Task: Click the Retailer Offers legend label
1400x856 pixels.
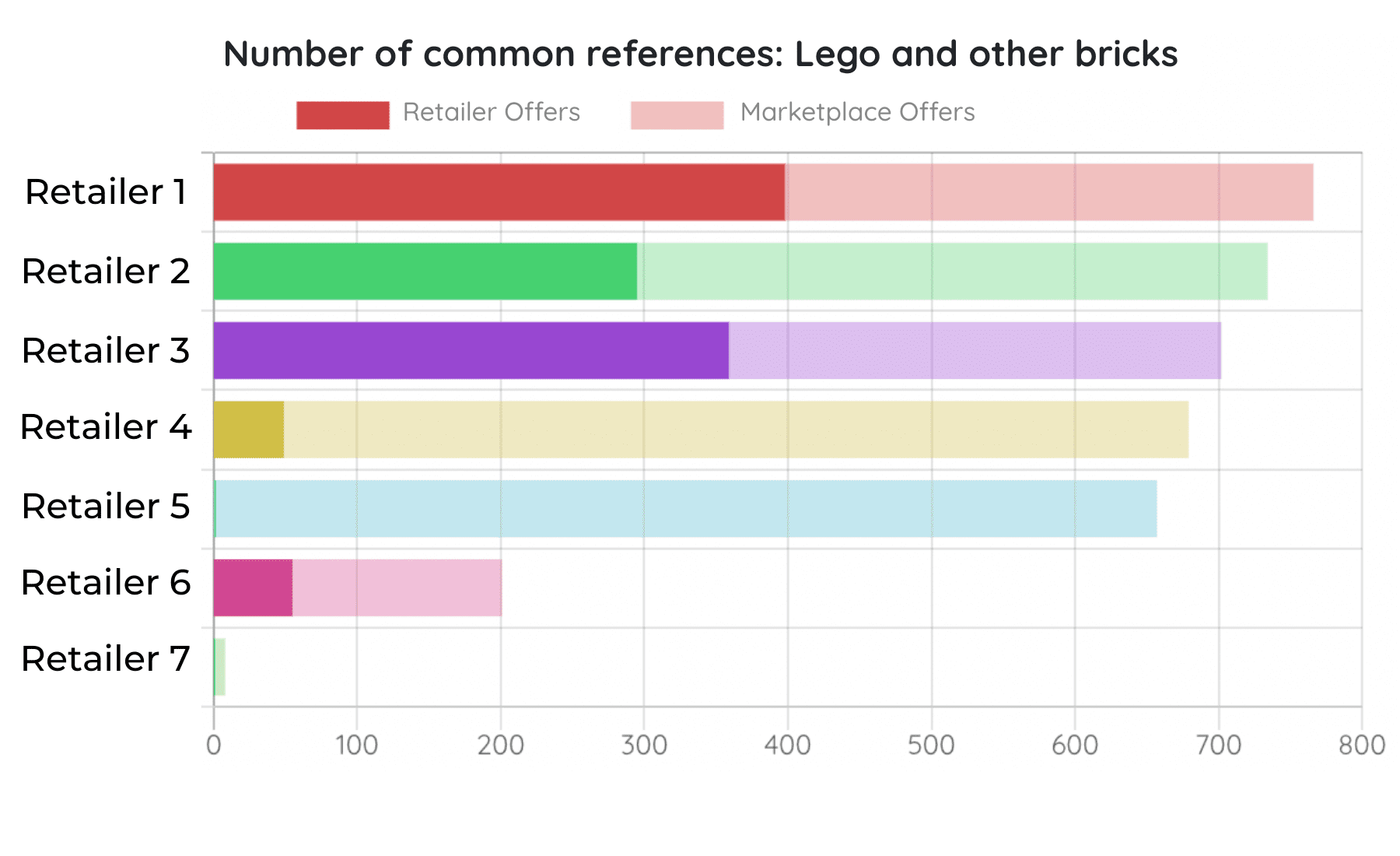Action: click(x=492, y=112)
